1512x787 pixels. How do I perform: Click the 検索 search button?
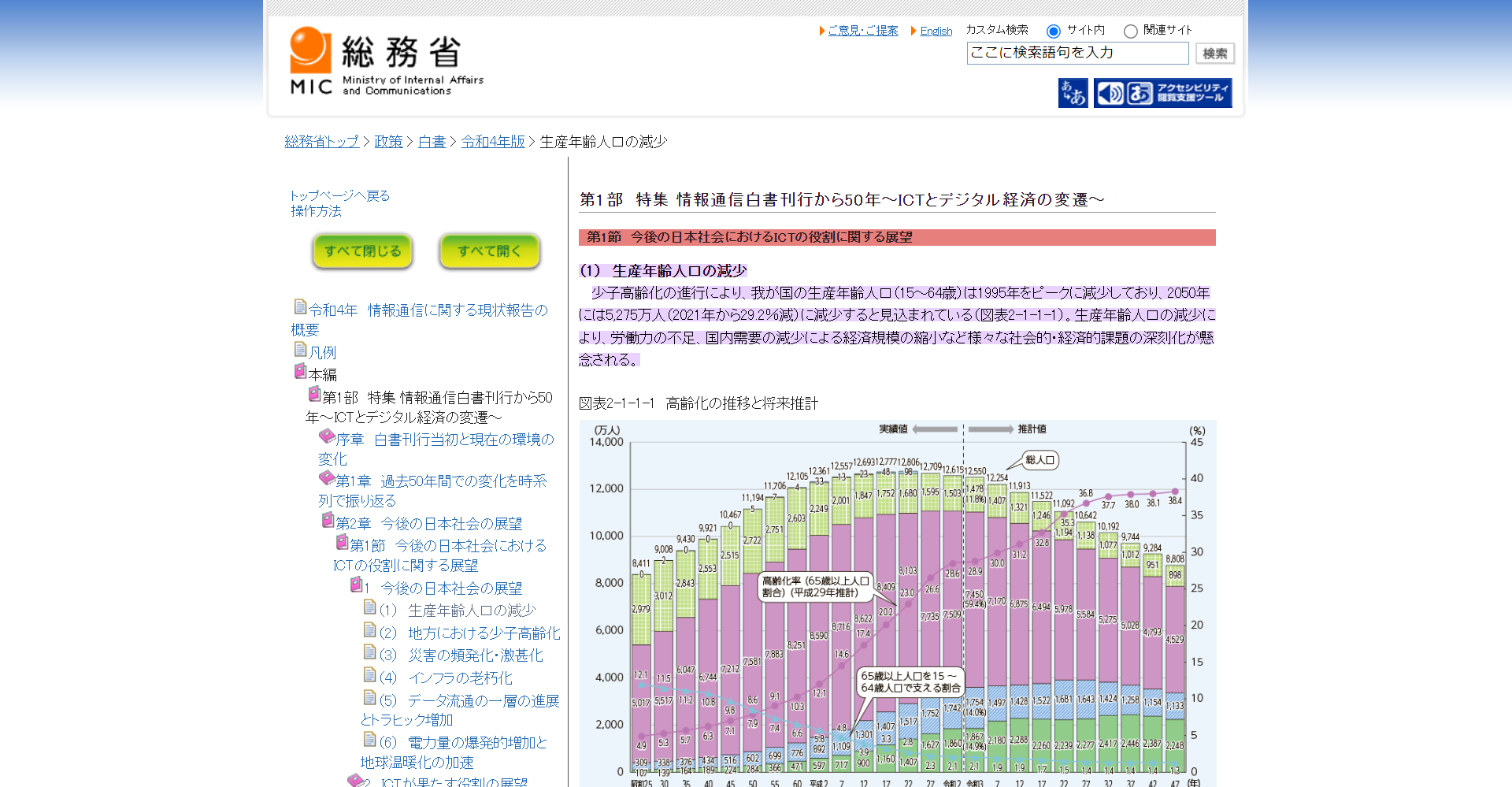tap(1214, 53)
